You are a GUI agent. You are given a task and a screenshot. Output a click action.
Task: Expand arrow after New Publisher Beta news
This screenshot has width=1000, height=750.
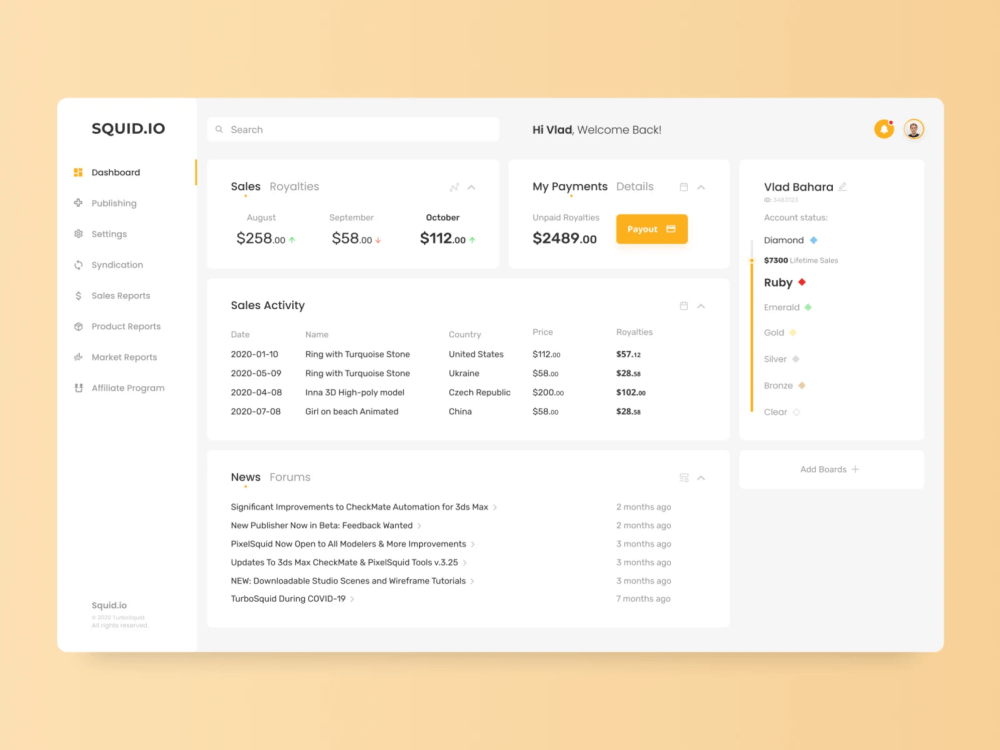click(419, 526)
